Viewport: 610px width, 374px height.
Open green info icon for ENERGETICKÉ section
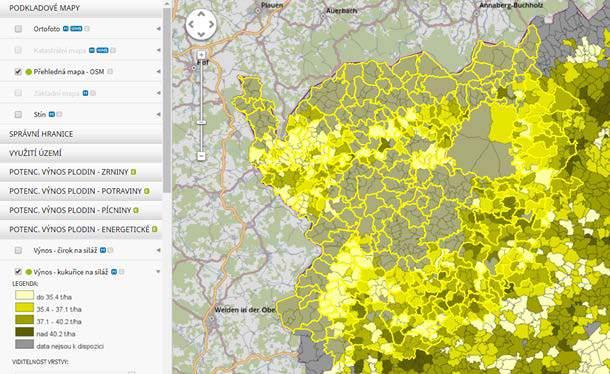(x=154, y=229)
